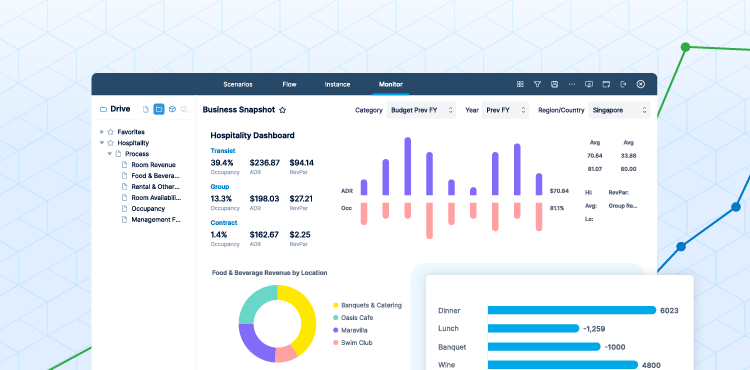Click the purple Maravilla legend dot

335,330
